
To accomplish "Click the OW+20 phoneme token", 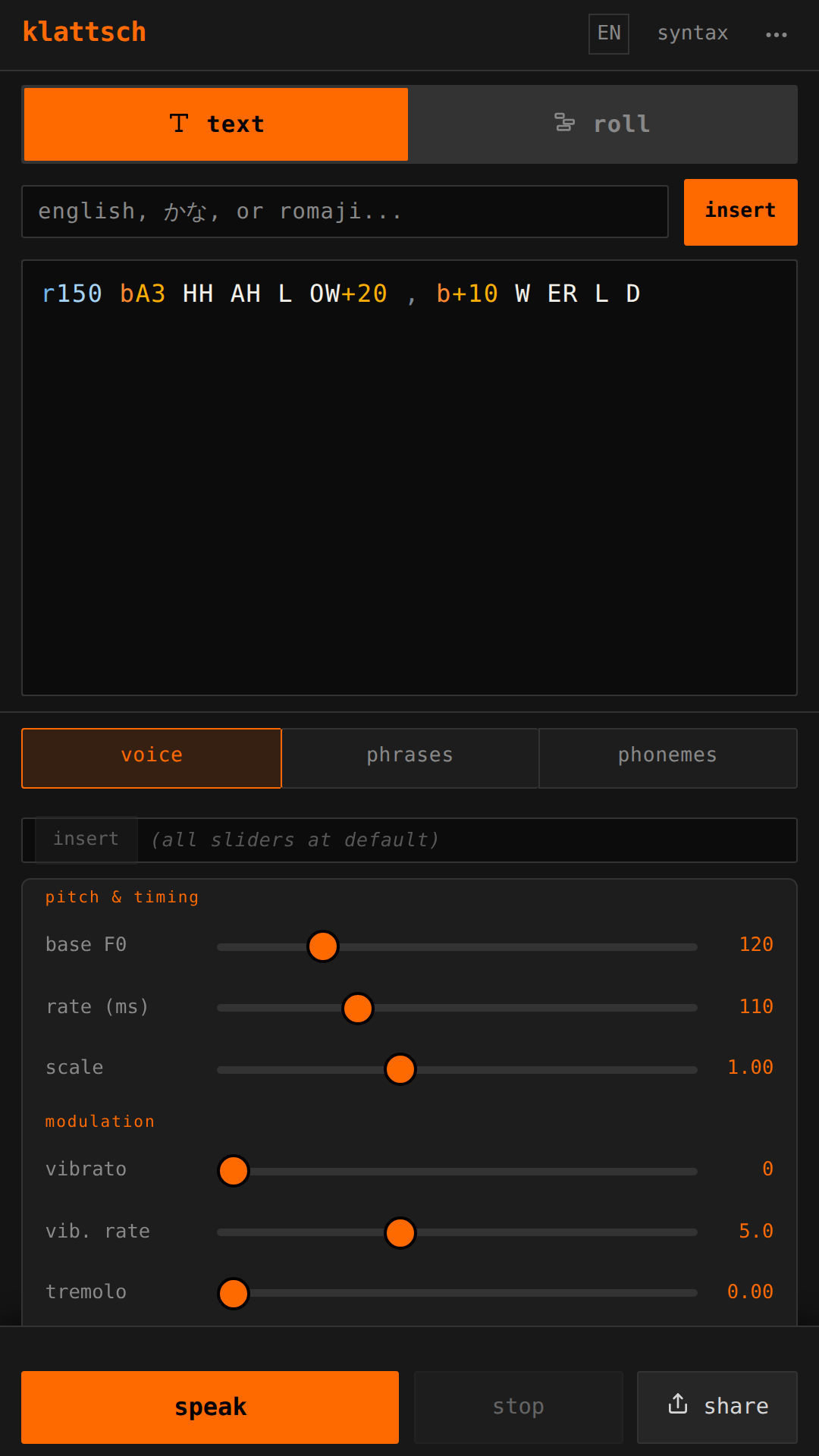I will (x=348, y=293).
